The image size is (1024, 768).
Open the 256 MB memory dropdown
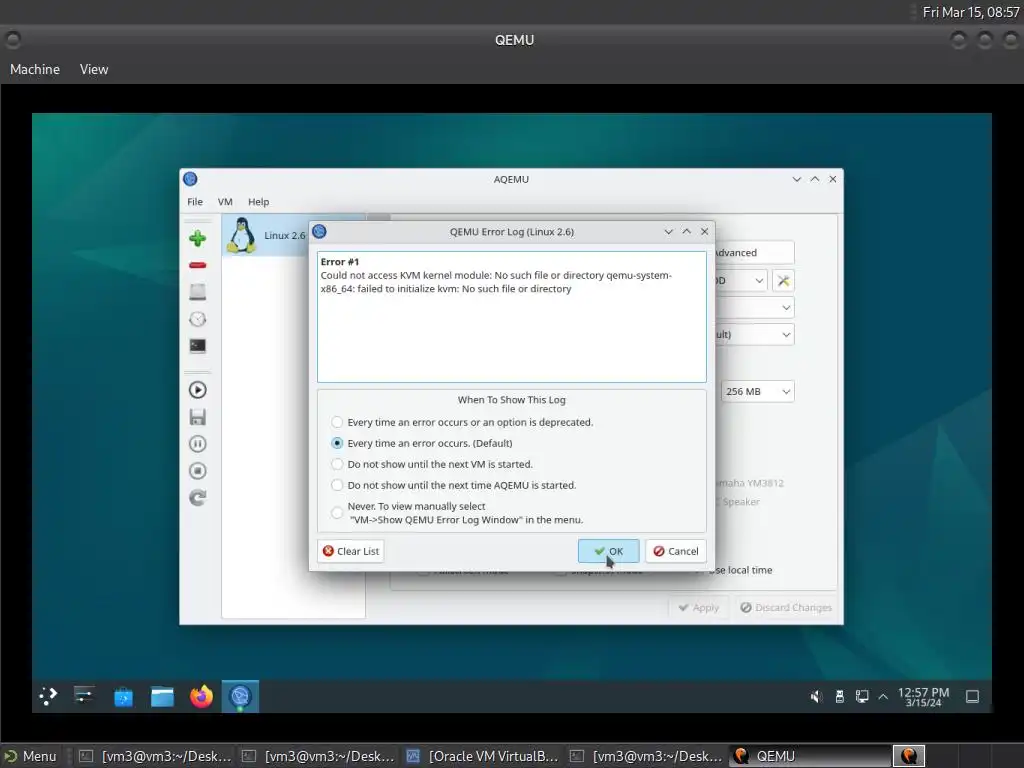point(757,391)
